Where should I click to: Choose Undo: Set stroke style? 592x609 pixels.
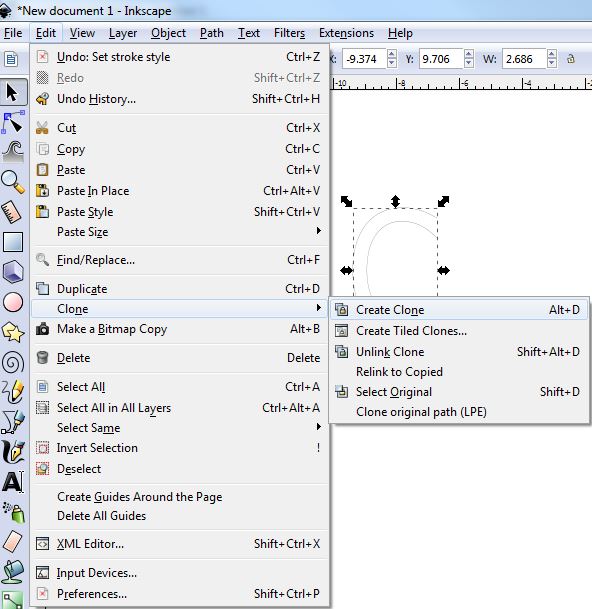click(x=180, y=57)
